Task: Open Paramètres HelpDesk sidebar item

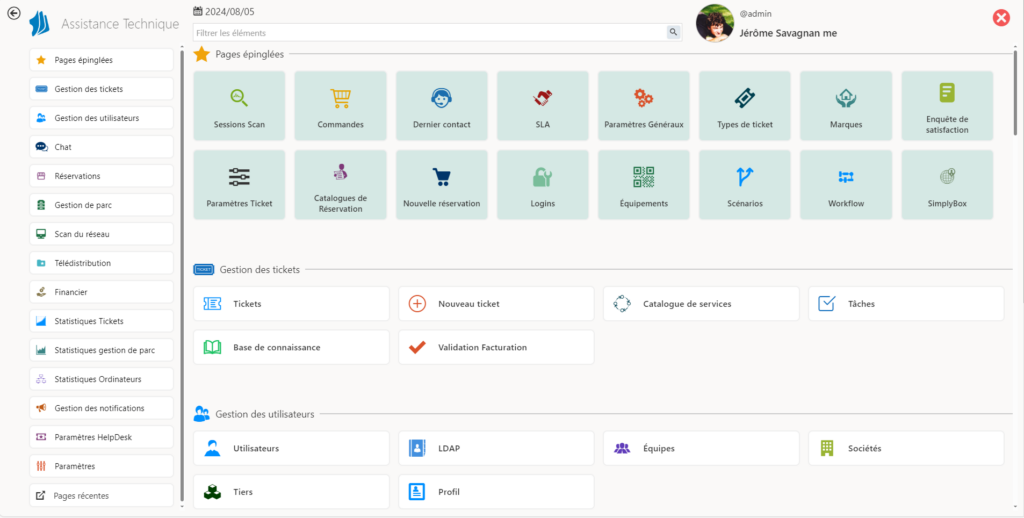Action: [101, 437]
